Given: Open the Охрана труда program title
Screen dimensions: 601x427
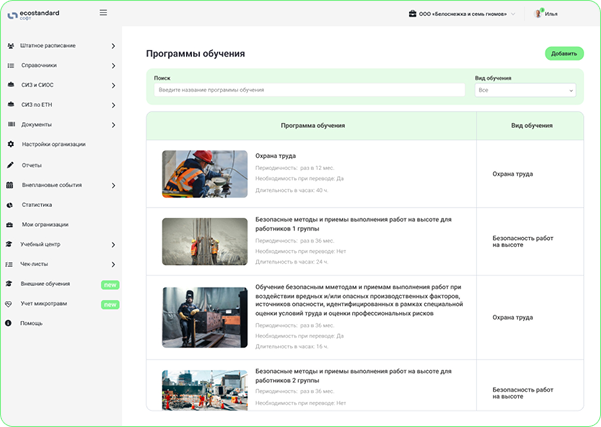Looking at the screenshot, I should pos(275,156).
